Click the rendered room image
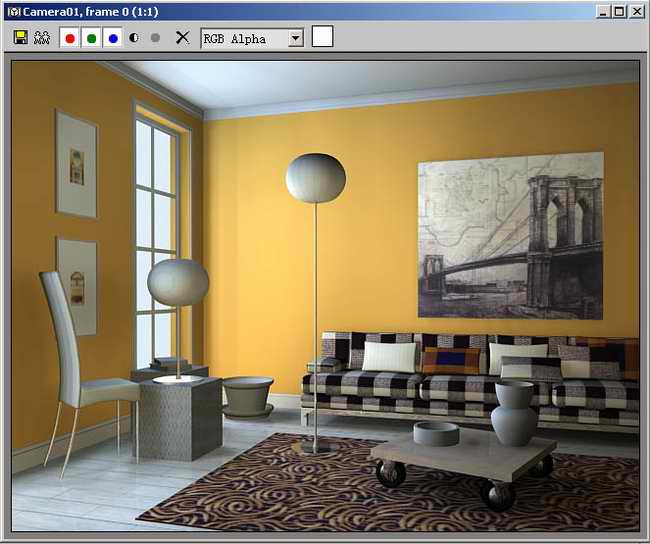 click(x=325, y=296)
